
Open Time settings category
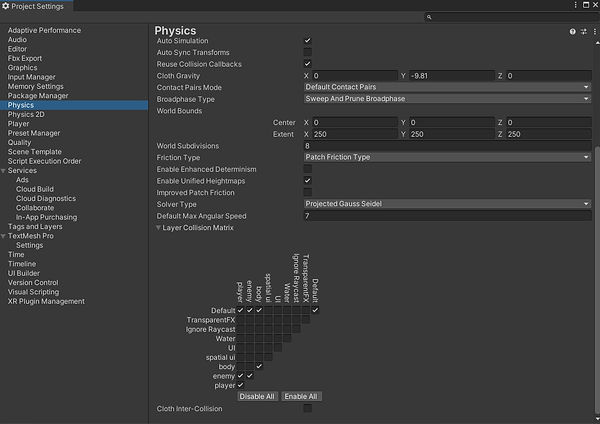[16, 254]
